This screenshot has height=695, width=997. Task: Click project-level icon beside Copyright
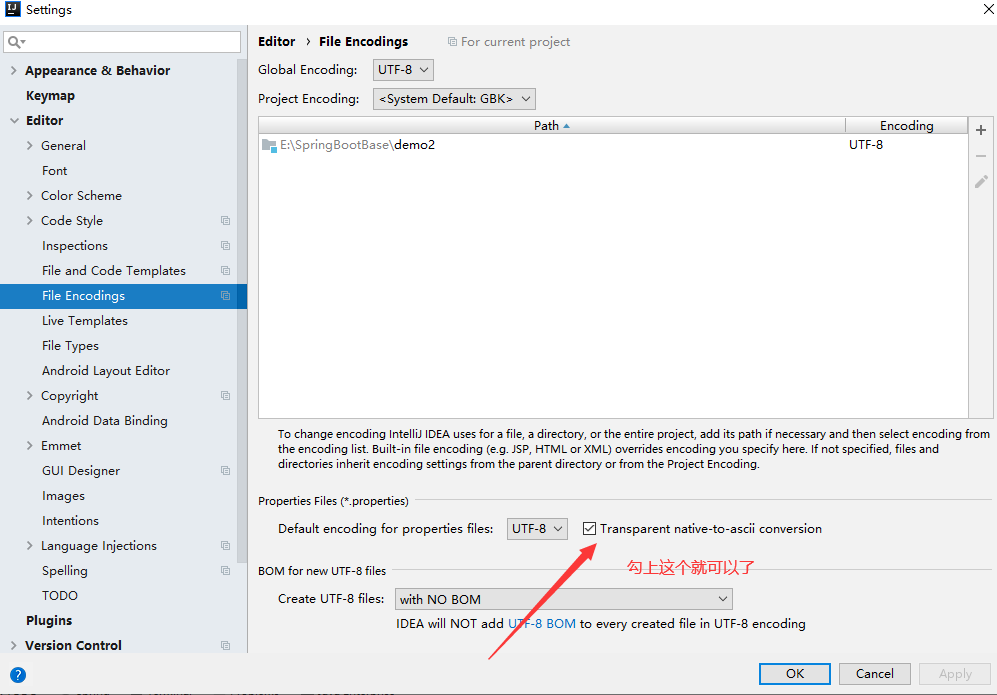tap(225, 396)
